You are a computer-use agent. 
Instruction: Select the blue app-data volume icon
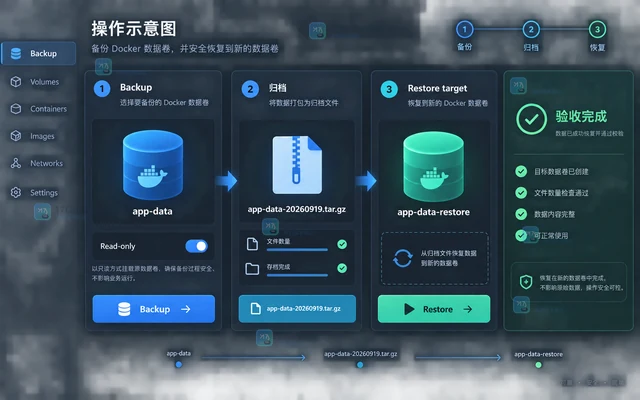point(153,164)
